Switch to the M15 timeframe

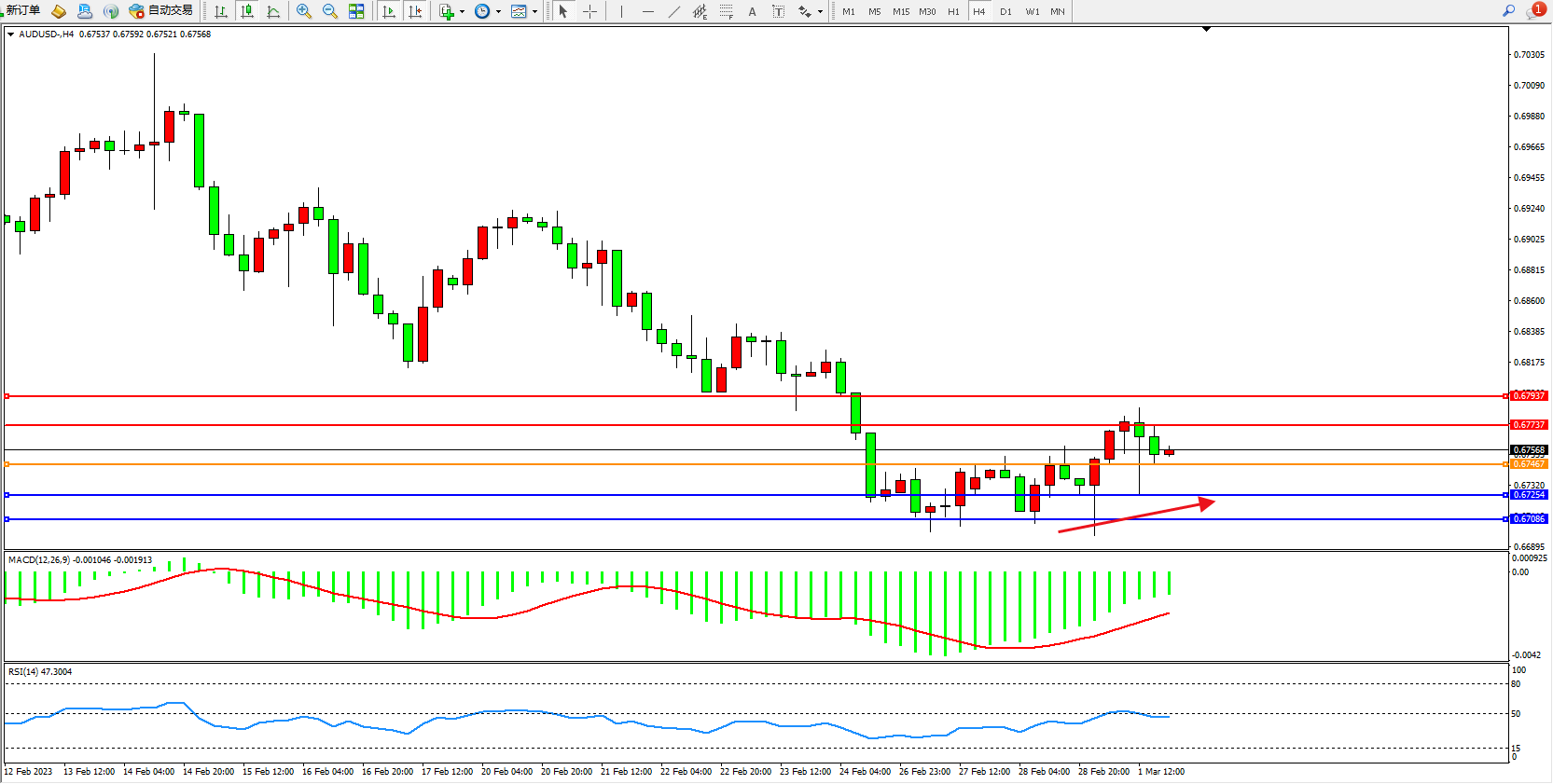(900, 11)
